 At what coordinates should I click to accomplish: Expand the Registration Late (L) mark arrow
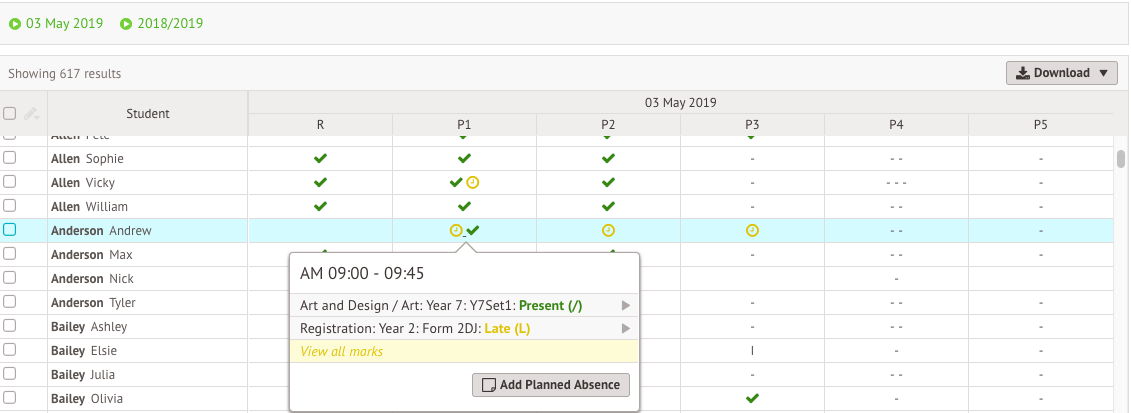pyautogui.click(x=626, y=329)
